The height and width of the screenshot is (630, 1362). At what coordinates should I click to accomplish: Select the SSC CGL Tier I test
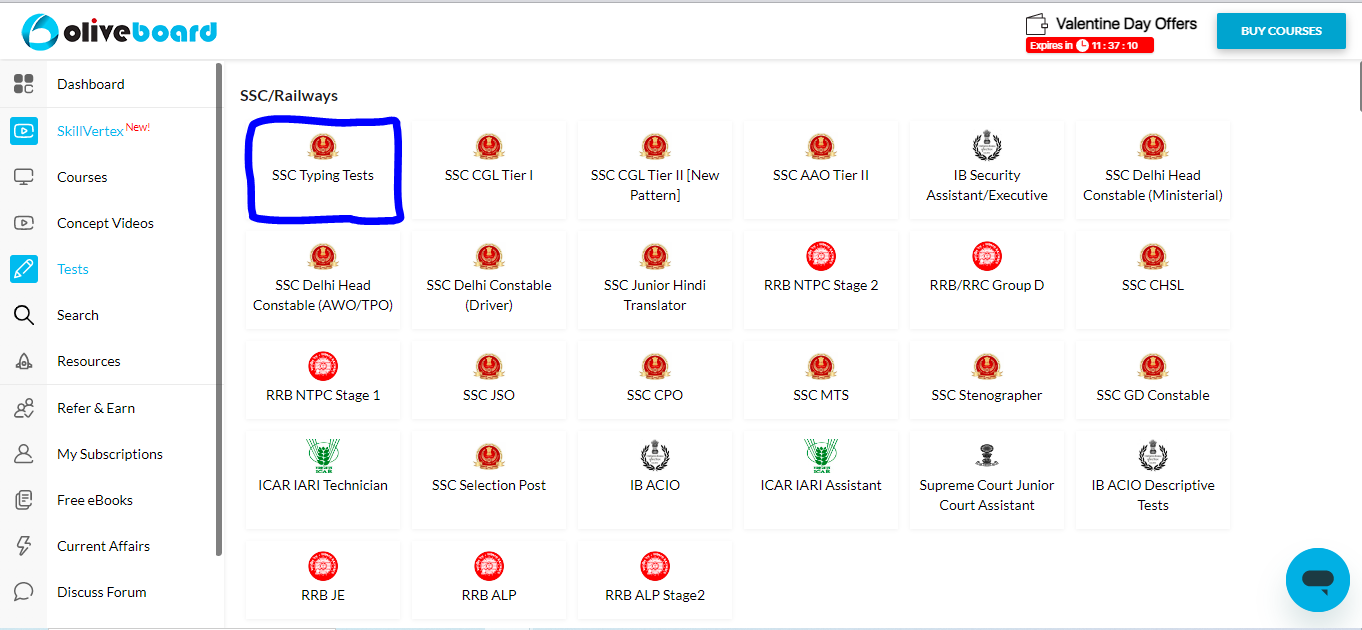click(489, 170)
